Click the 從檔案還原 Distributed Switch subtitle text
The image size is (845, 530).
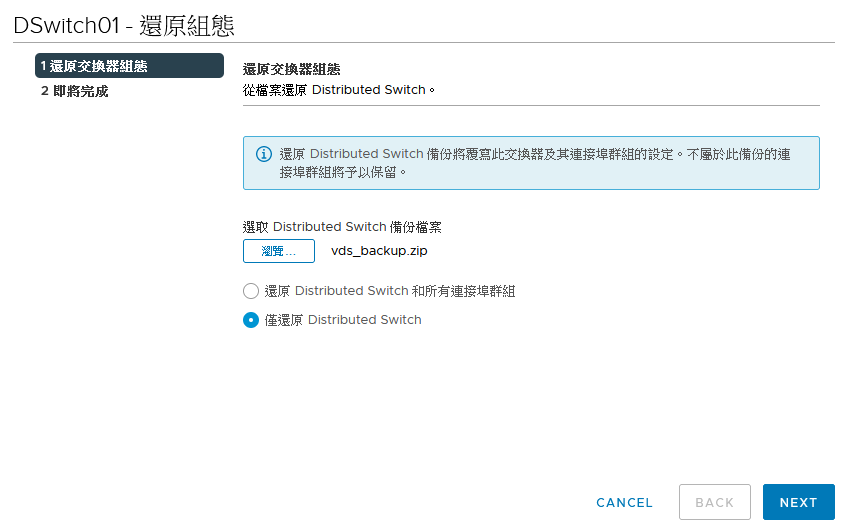coord(339,90)
